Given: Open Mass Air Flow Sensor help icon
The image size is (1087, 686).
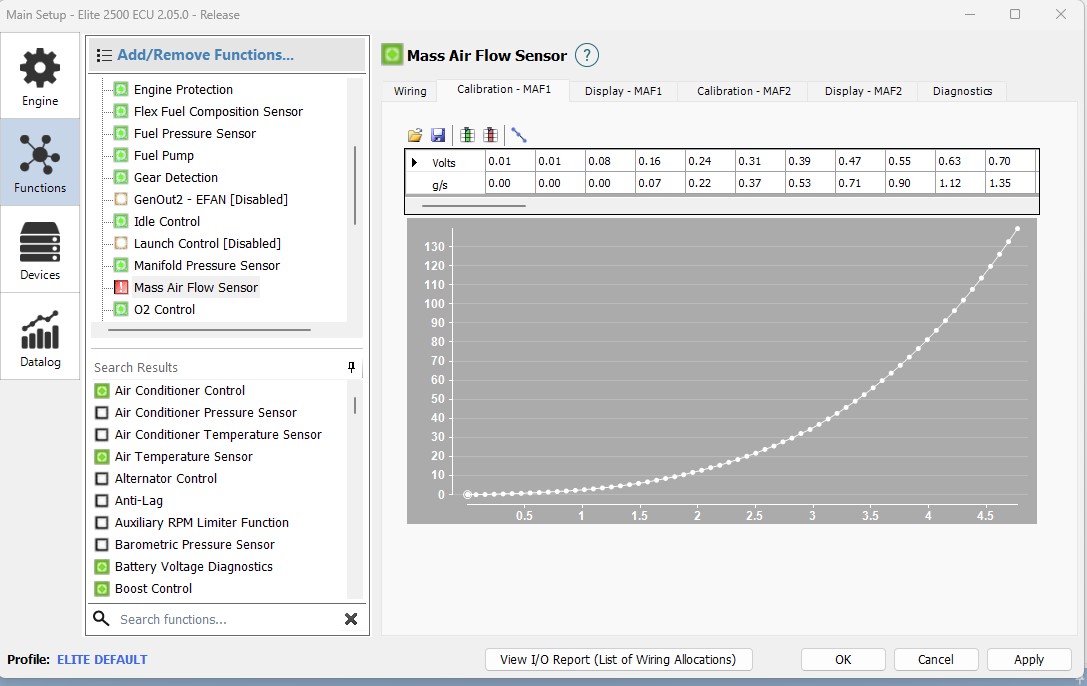Looking at the screenshot, I should click(x=586, y=55).
